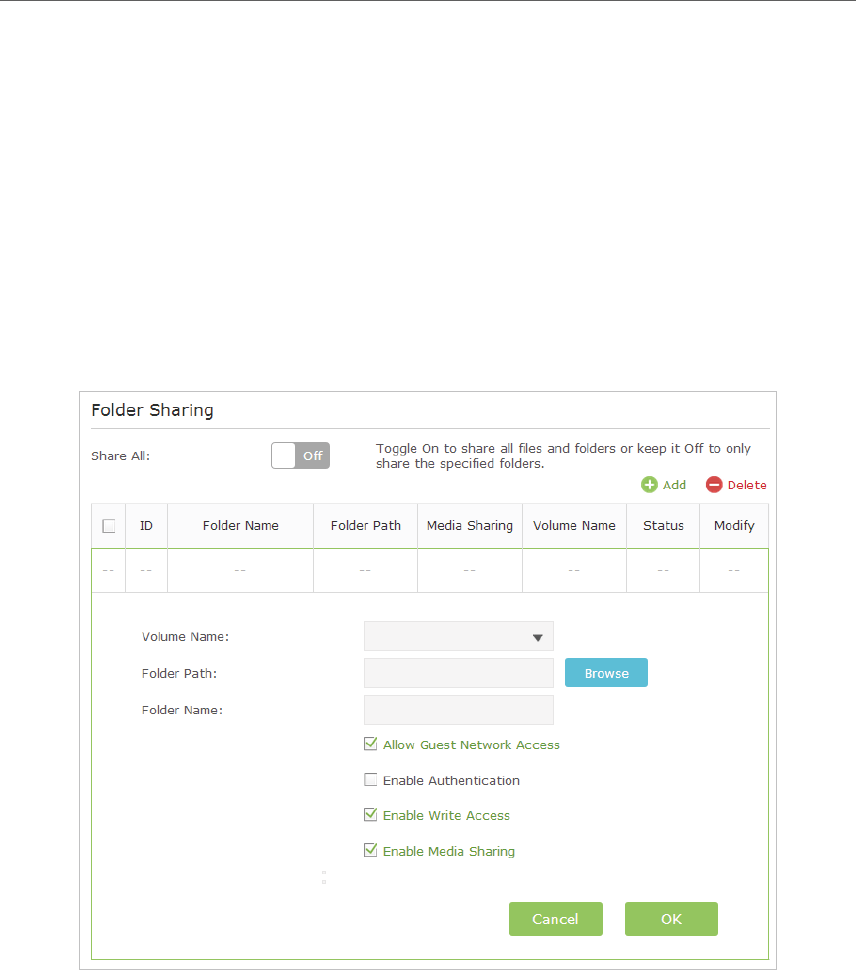Click the Folder Path column header
856x970 pixels.
pyautogui.click(x=366, y=526)
